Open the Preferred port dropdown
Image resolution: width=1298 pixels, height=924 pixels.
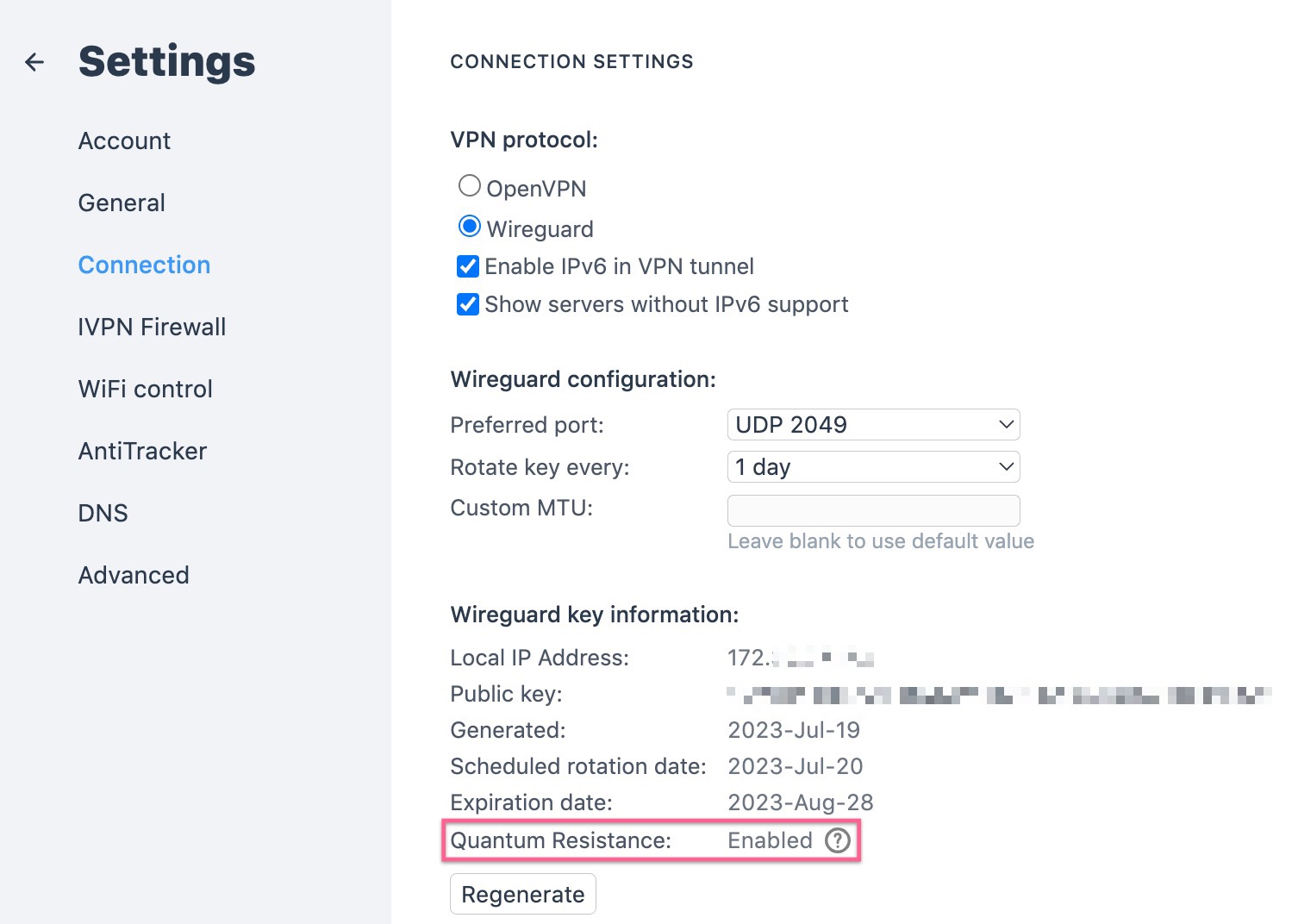coord(873,425)
